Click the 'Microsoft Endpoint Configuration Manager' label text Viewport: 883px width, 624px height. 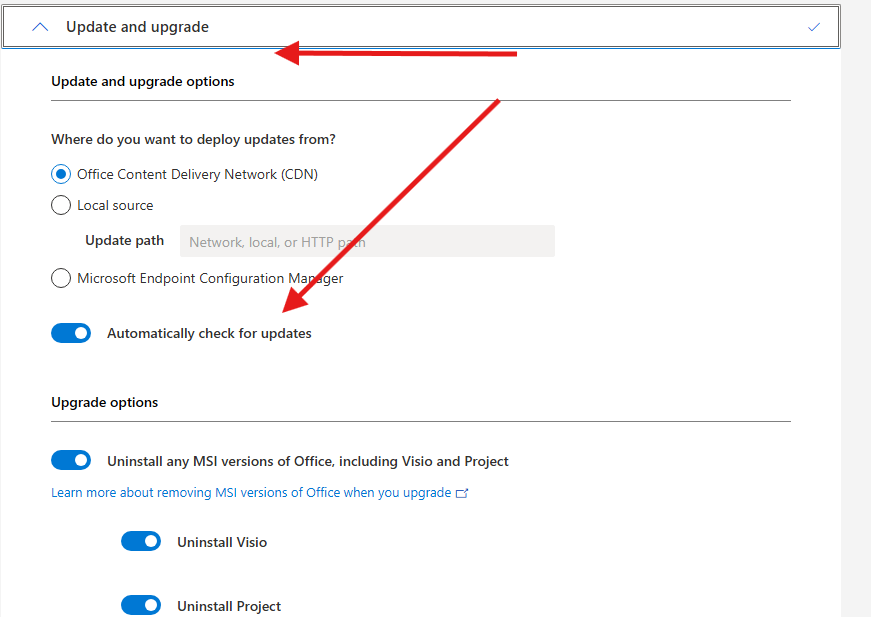pos(210,278)
